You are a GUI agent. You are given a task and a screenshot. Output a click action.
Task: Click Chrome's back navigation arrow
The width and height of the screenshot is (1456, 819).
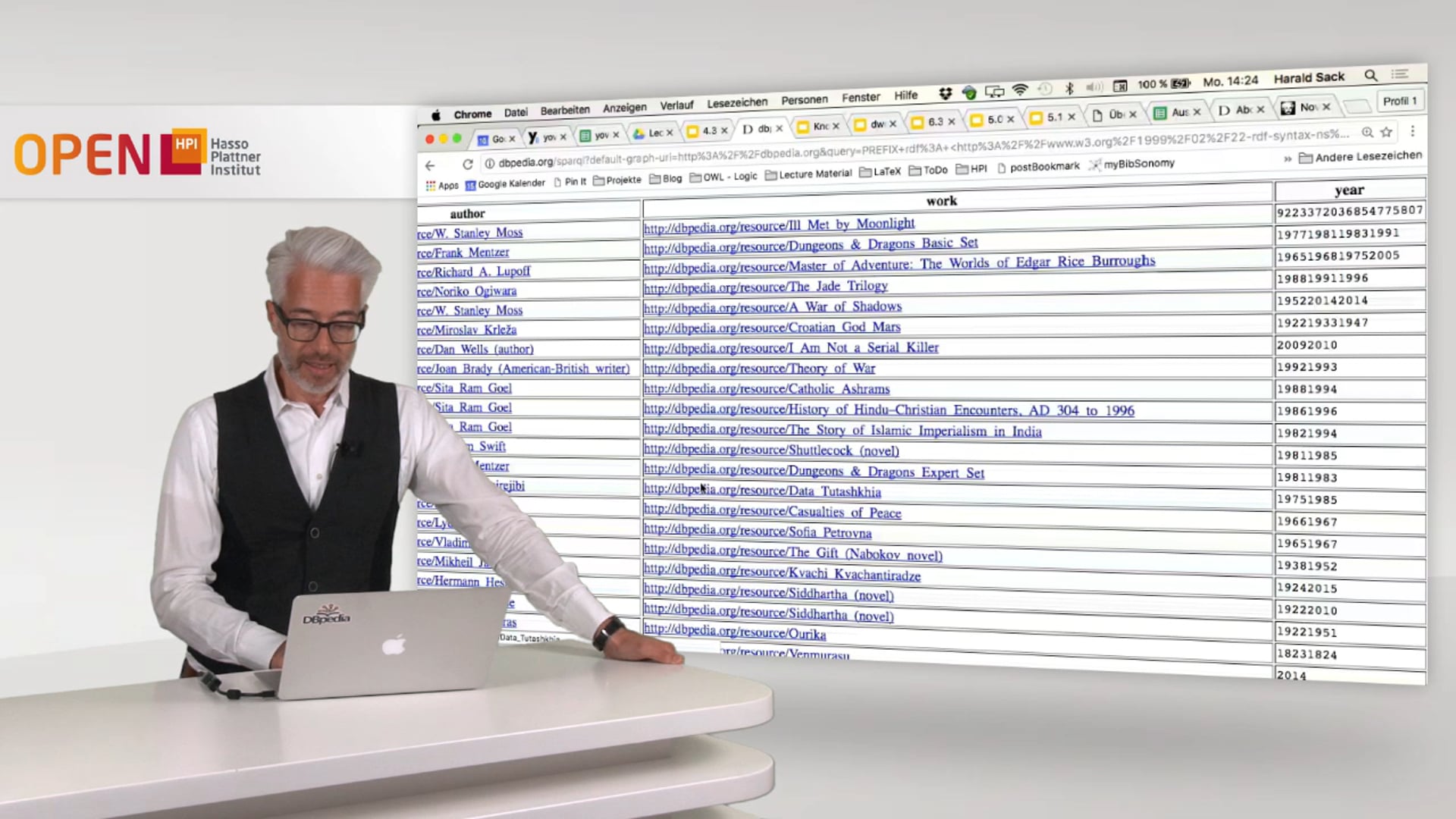[430, 165]
